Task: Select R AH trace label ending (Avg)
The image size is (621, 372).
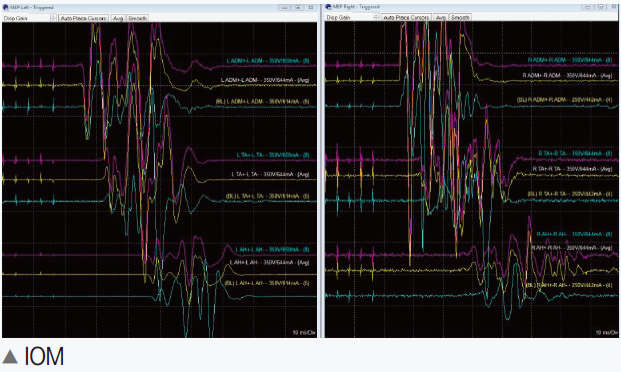Action: pyautogui.click(x=572, y=248)
